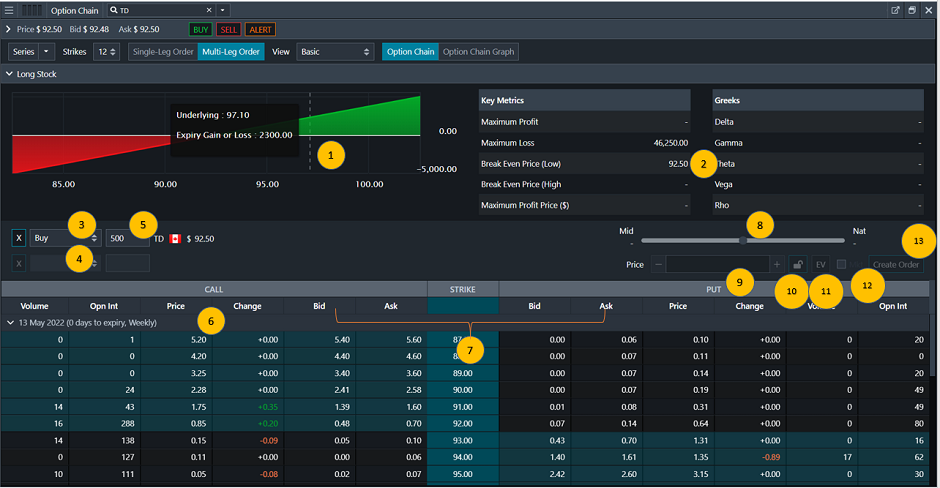Image resolution: width=940 pixels, height=488 pixels.
Task: Switch to Option Chain Graph tab
Action: click(x=478, y=52)
